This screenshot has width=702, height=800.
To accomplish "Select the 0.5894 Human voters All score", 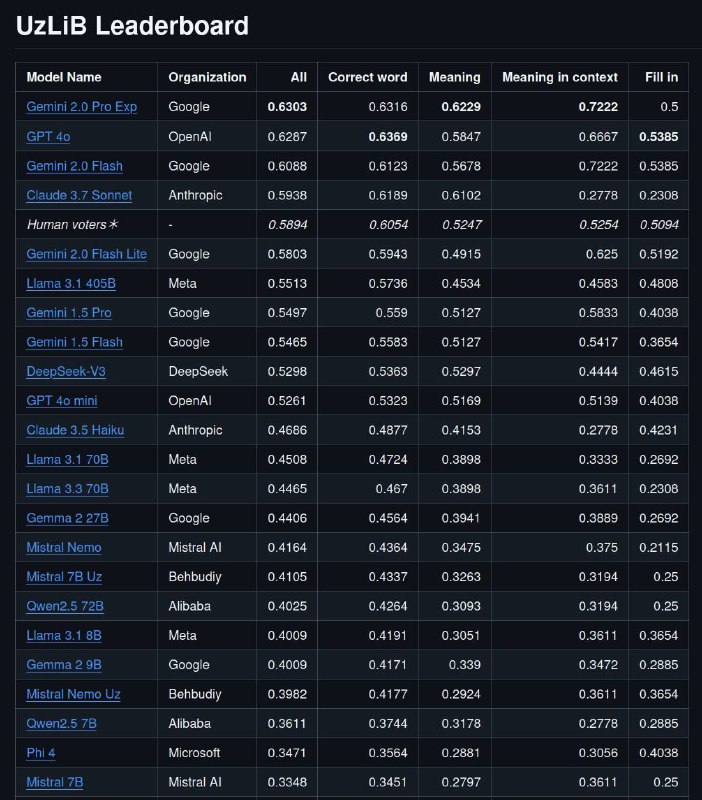I will pyautogui.click(x=288, y=224).
